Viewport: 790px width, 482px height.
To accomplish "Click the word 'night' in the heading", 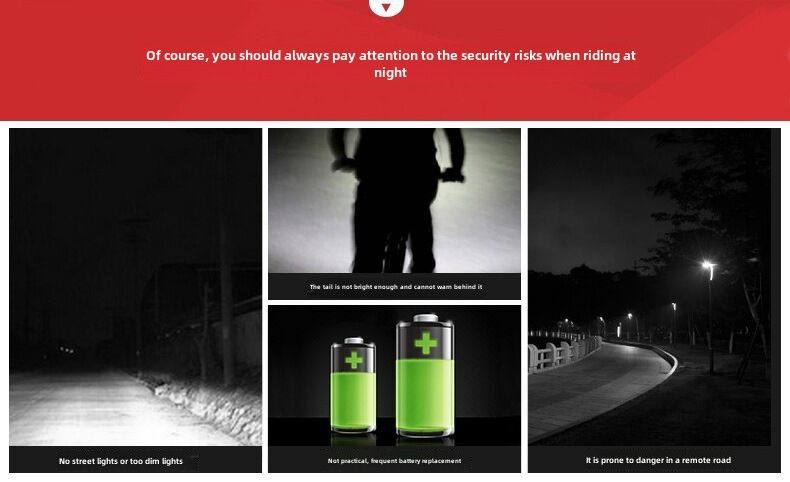I will click(390, 73).
